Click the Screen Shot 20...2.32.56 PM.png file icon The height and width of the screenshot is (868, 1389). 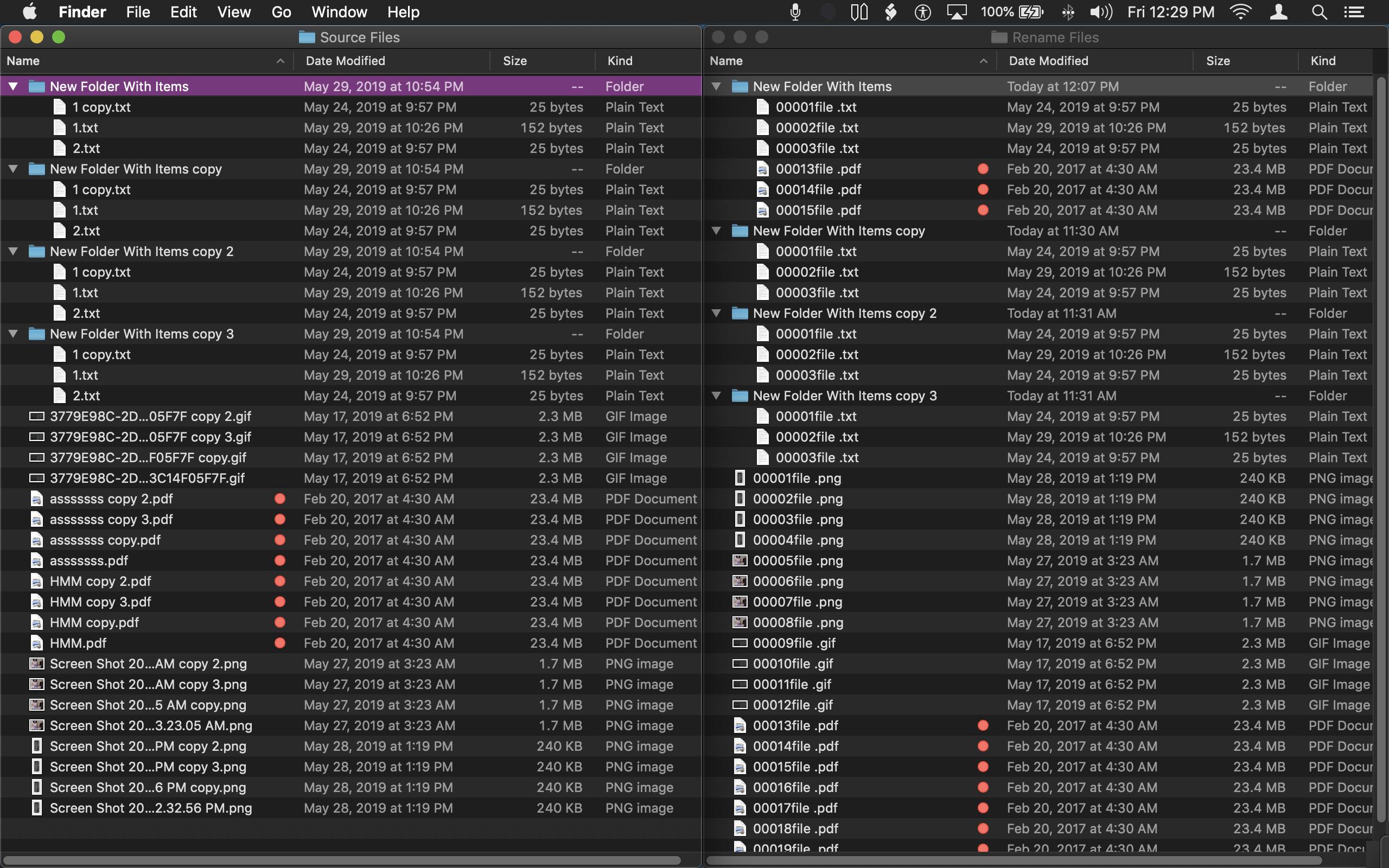coord(37,808)
